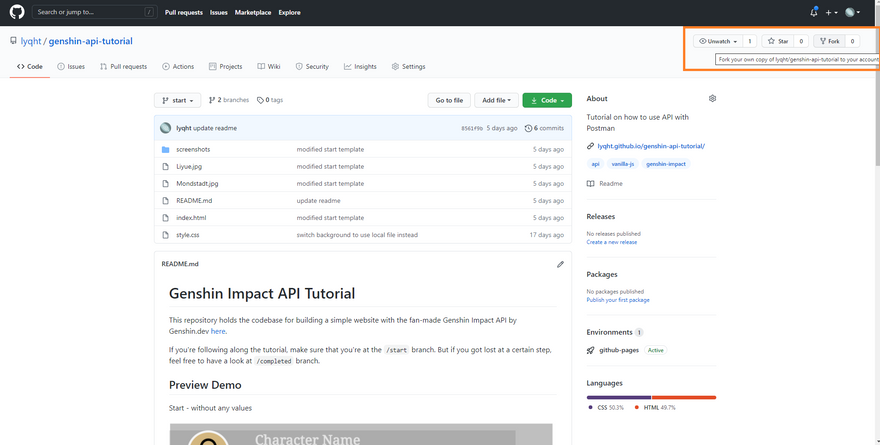Open the Insights tab
Viewport: 880px width, 445px height.
[x=360, y=66]
